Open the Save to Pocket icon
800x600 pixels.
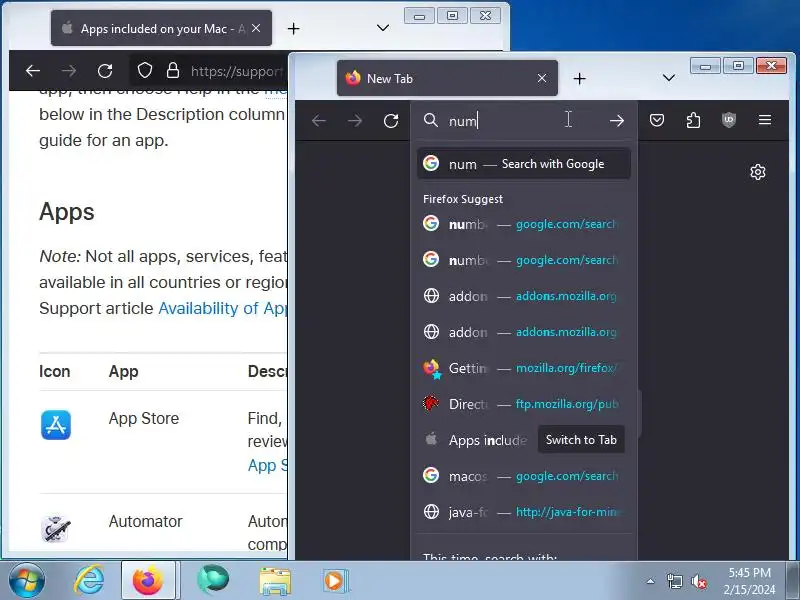[x=657, y=120]
